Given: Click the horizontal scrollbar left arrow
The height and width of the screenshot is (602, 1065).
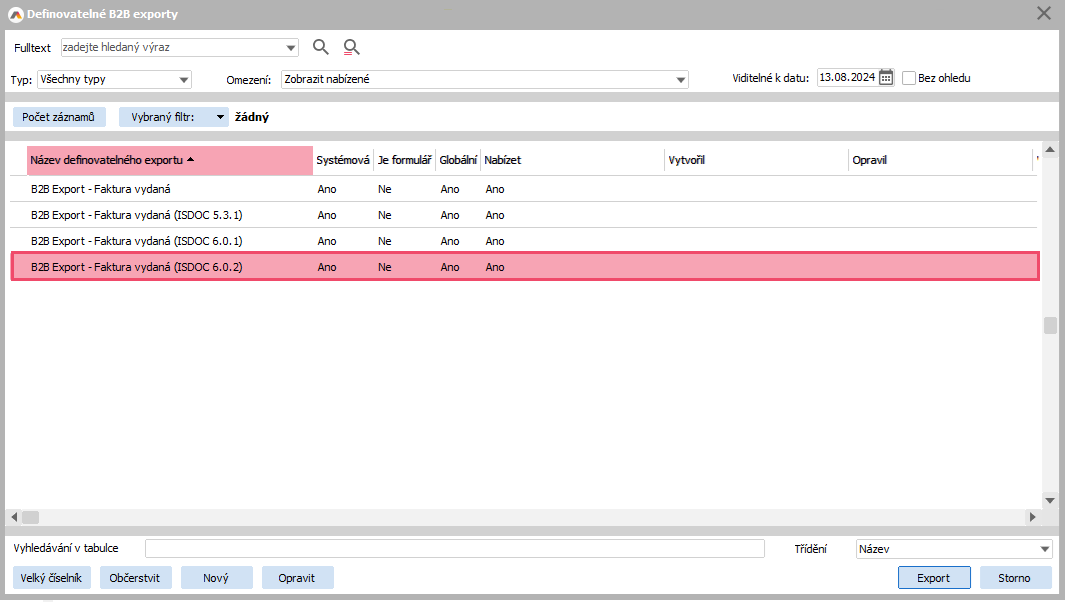Looking at the screenshot, I should [x=14, y=517].
